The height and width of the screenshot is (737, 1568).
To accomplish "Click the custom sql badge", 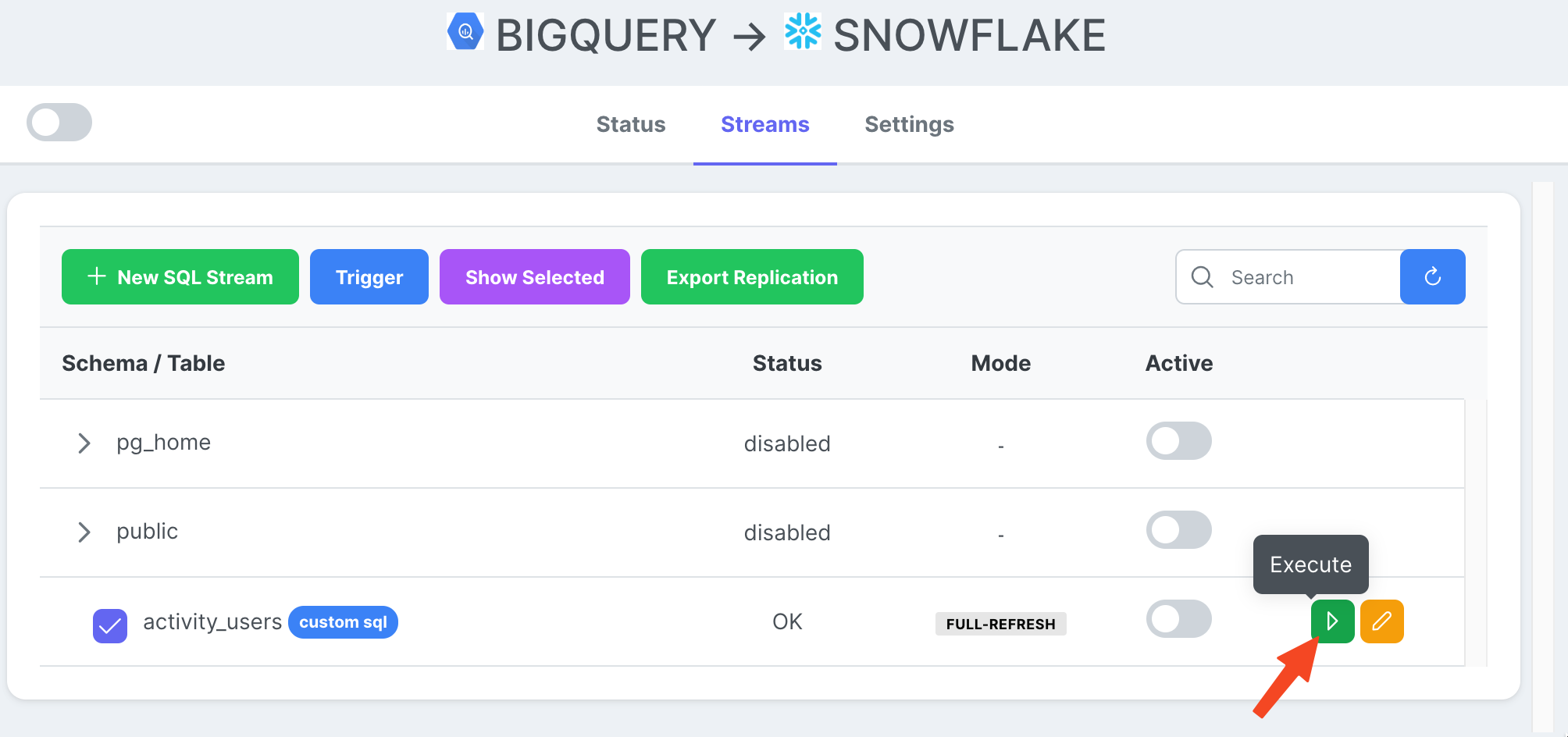I will pos(343,622).
